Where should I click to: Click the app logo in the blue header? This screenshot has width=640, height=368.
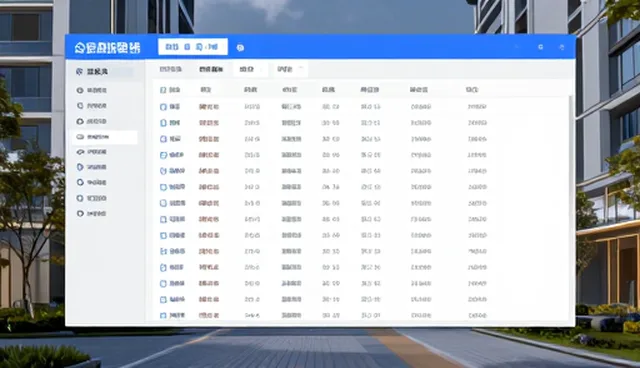(x=107, y=48)
